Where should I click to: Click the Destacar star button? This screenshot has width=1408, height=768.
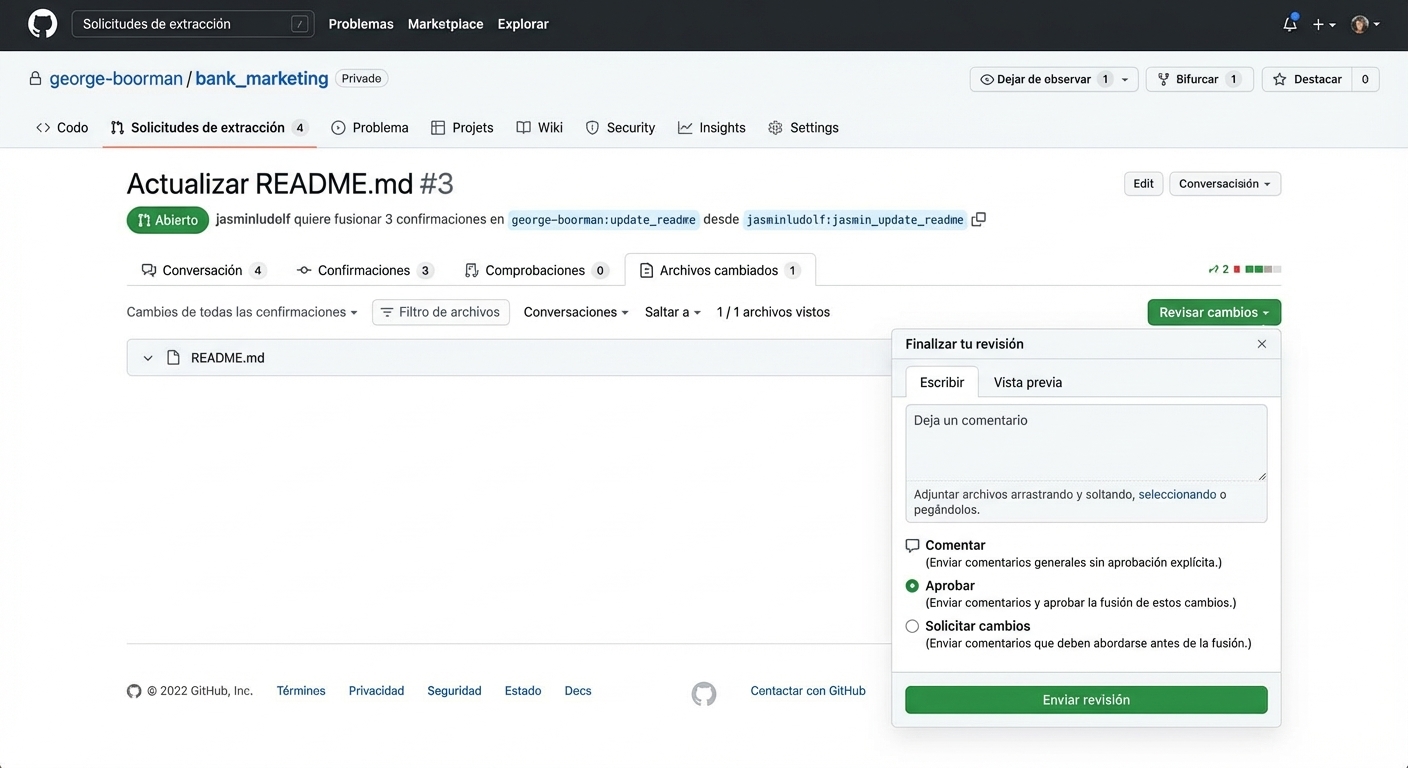1307,79
